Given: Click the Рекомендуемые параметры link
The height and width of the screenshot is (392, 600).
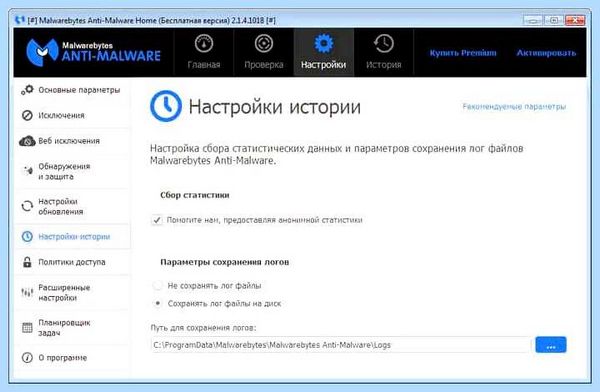Looking at the screenshot, I should click(514, 106).
